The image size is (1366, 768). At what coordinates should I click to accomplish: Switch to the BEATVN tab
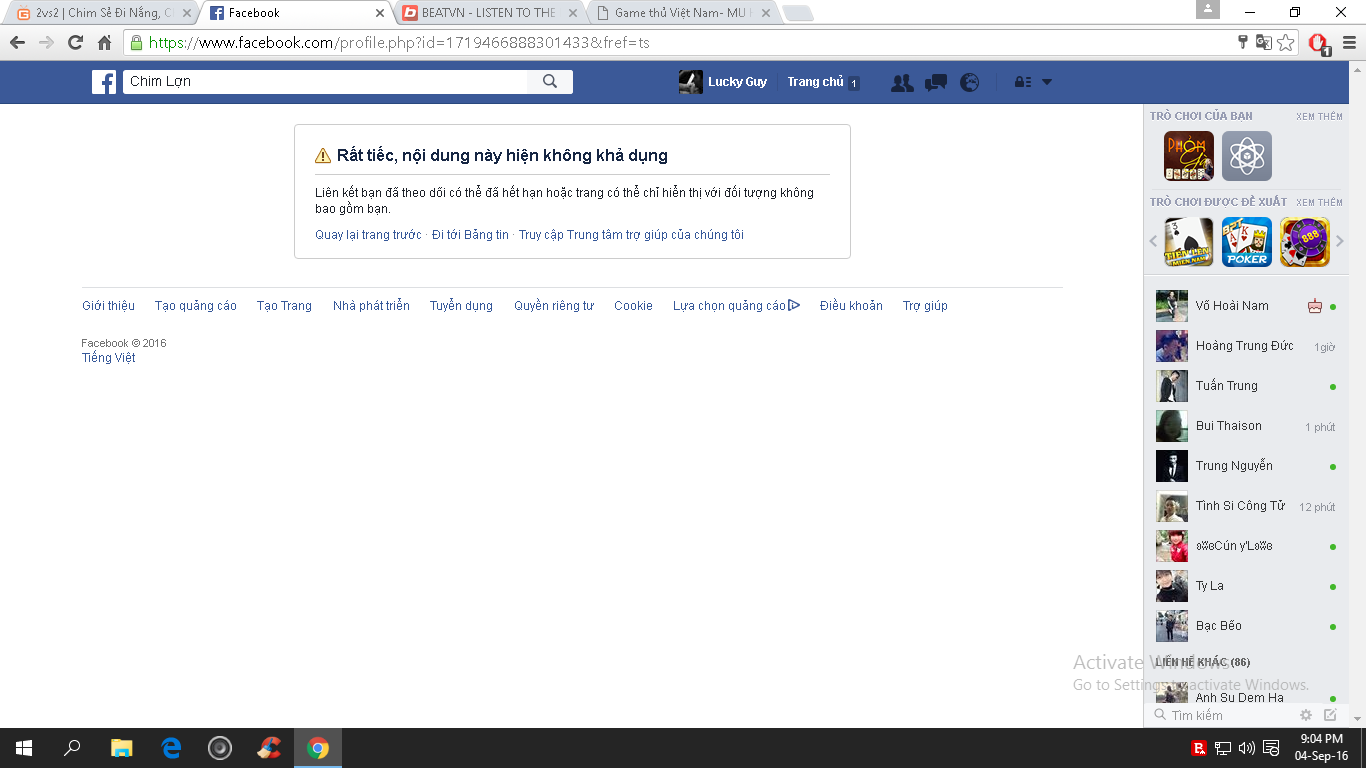(488, 13)
